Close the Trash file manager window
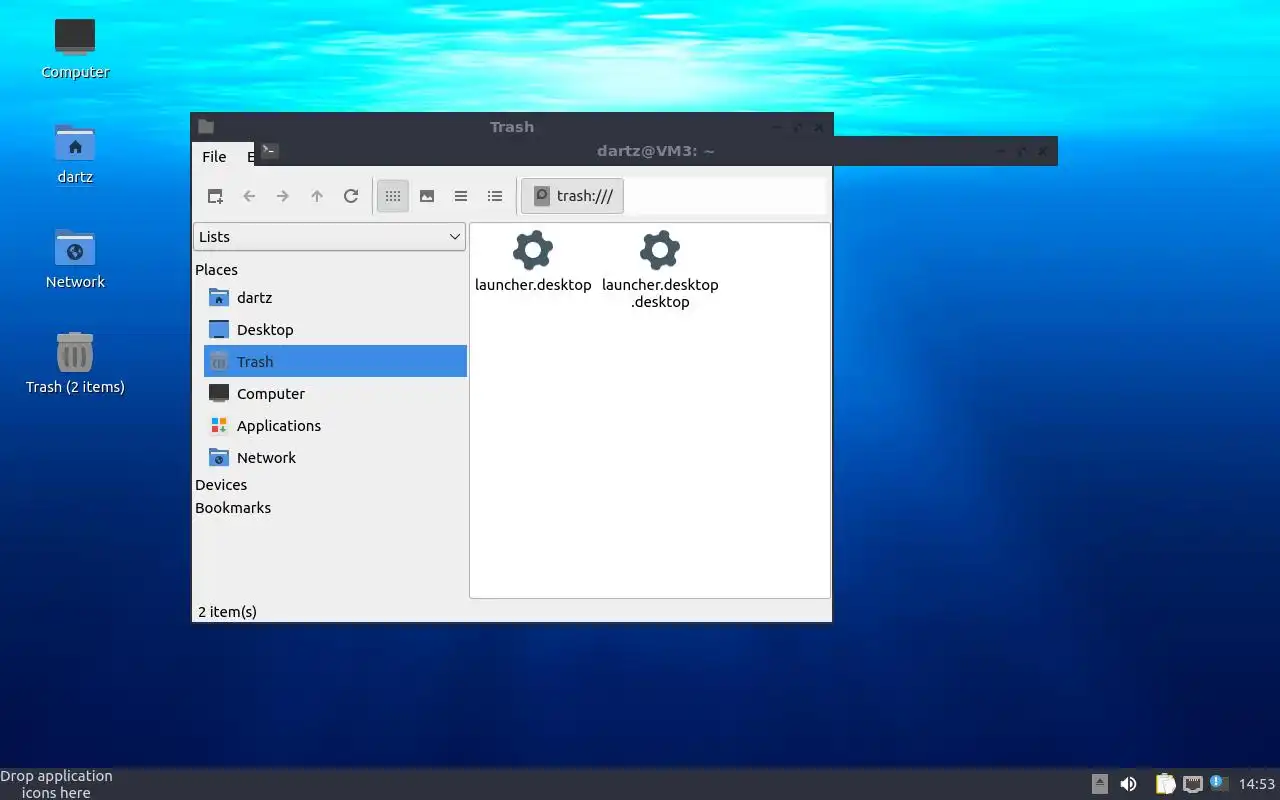1280x800 pixels. point(819,127)
